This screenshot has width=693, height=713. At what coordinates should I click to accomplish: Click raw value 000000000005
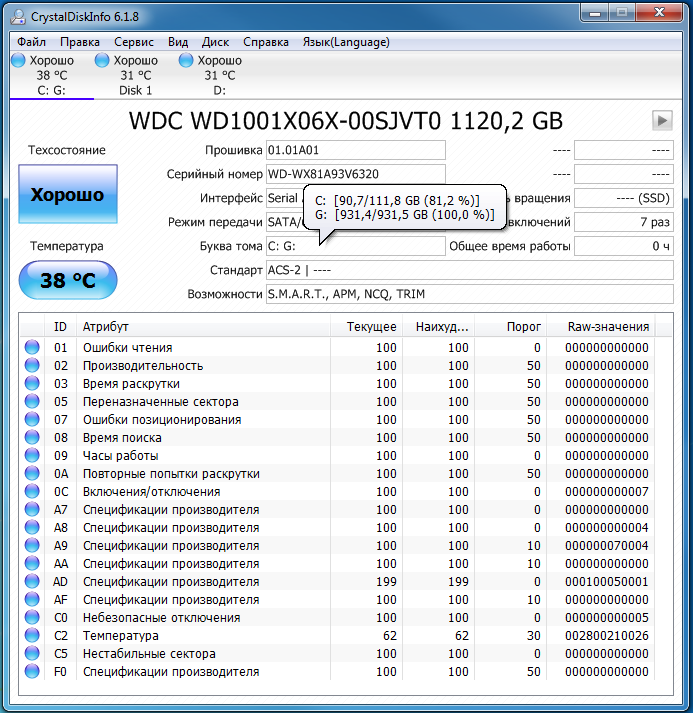pyautogui.click(x=607, y=618)
